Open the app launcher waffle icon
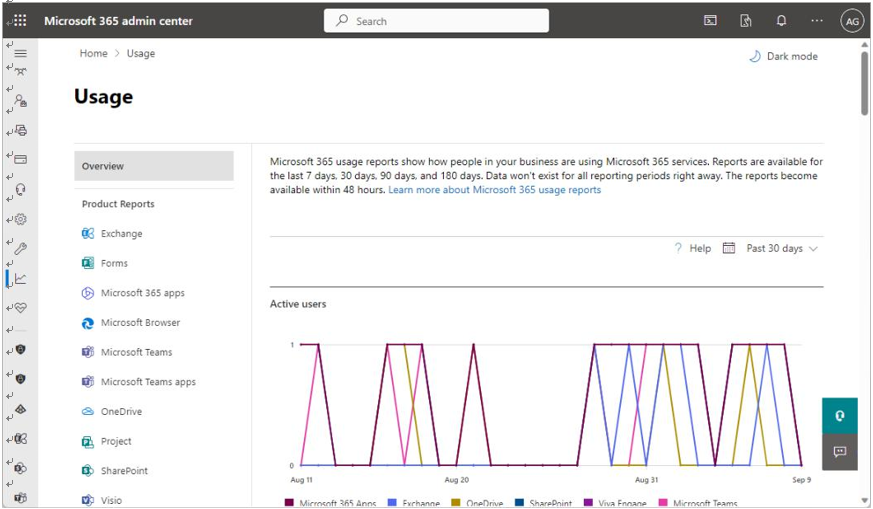The height and width of the screenshot is (509, 873). (19, 21)
